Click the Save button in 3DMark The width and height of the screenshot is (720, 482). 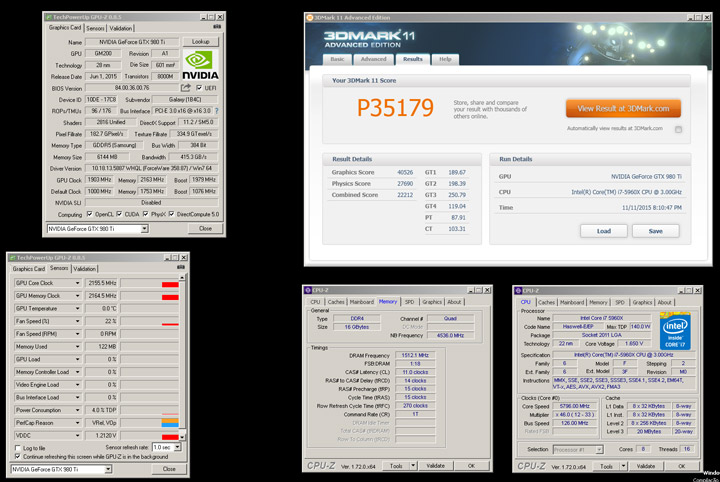pos(655,231)
